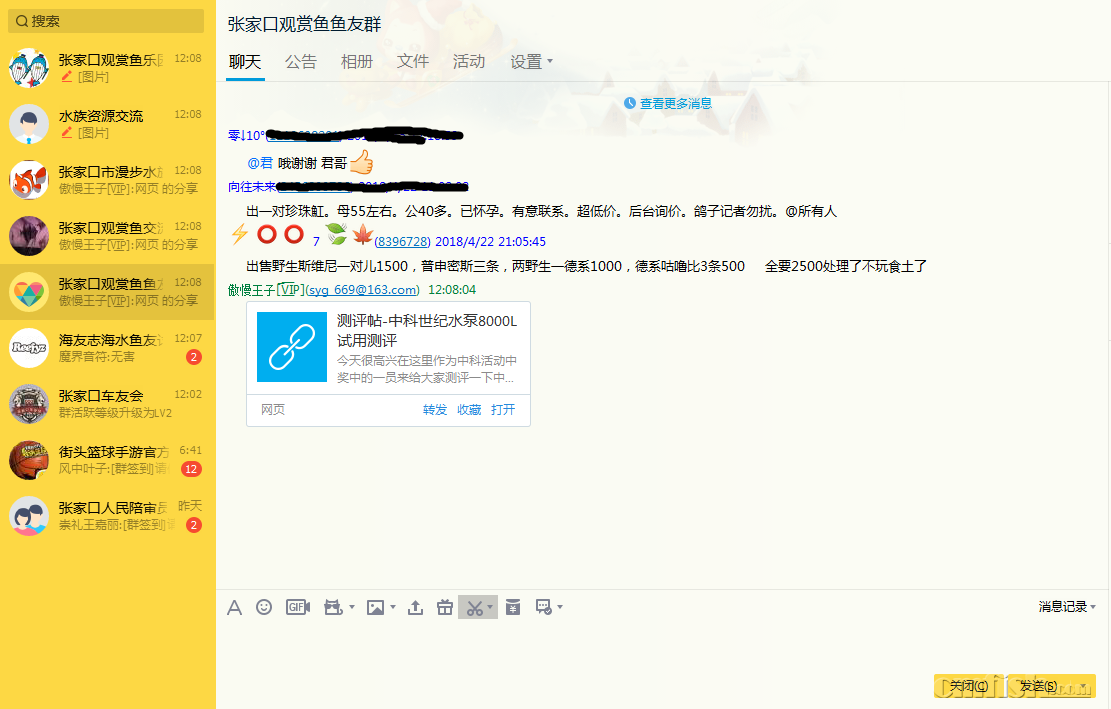Click the send picture icon

(x=375, y=607)
